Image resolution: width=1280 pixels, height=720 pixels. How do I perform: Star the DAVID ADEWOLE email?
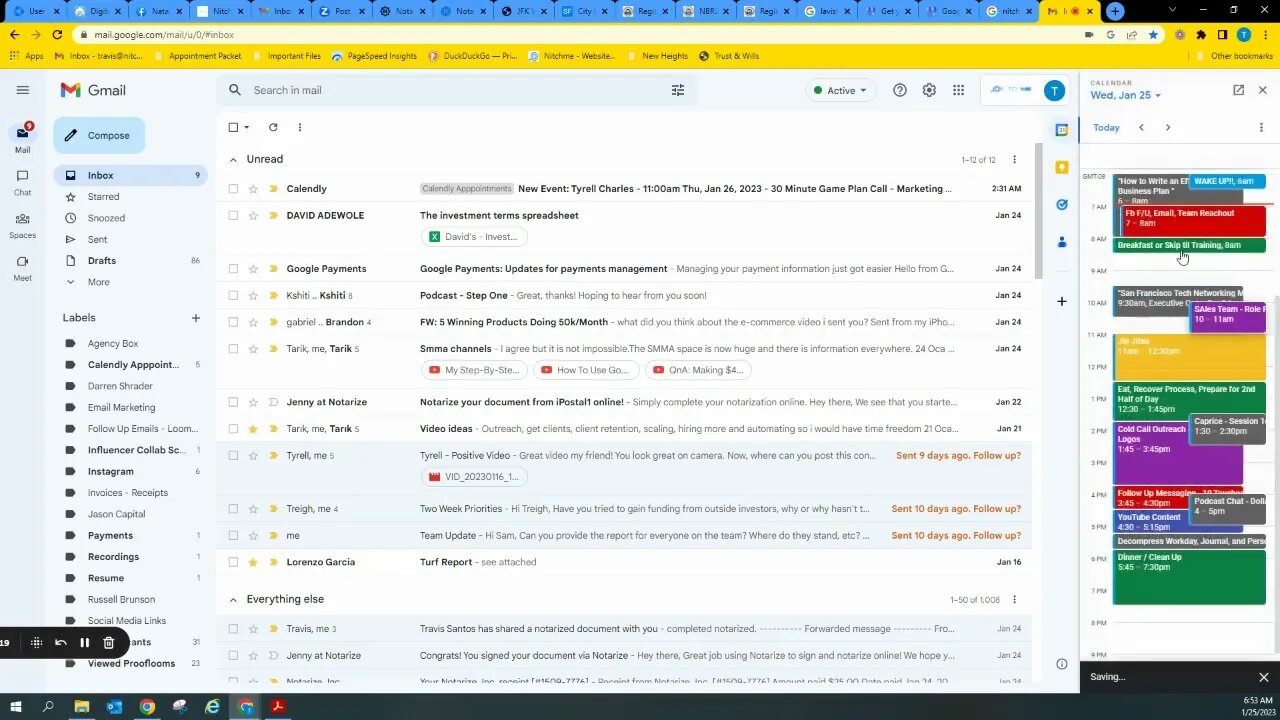click(x=253, y=215)
